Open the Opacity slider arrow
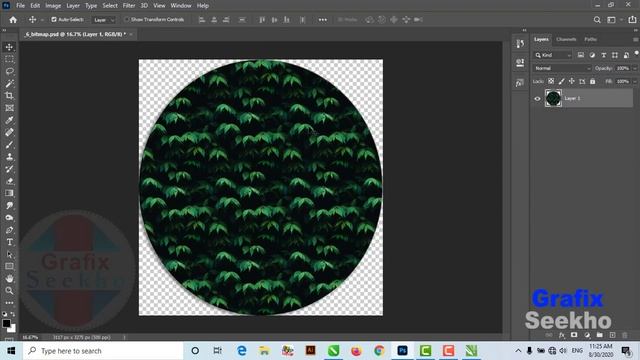640x360 pixels. click(634, 68)
